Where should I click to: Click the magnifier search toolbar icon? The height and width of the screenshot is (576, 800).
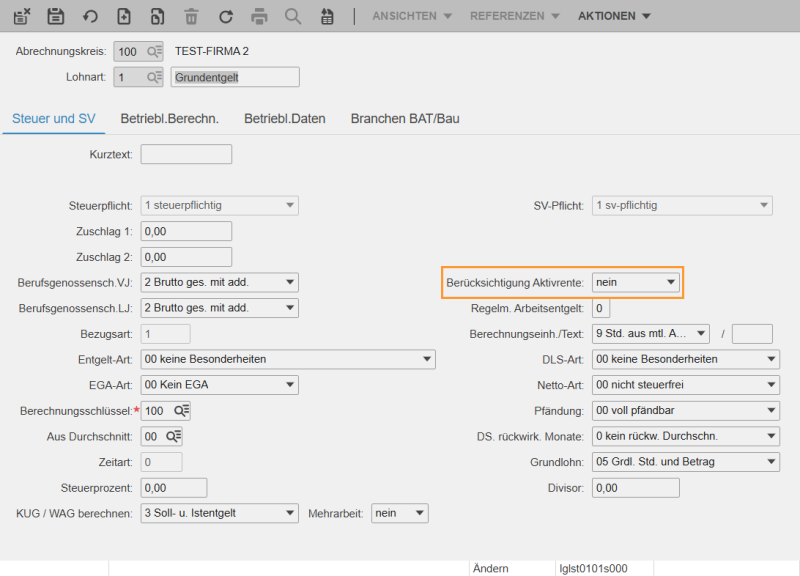[293, 16]
